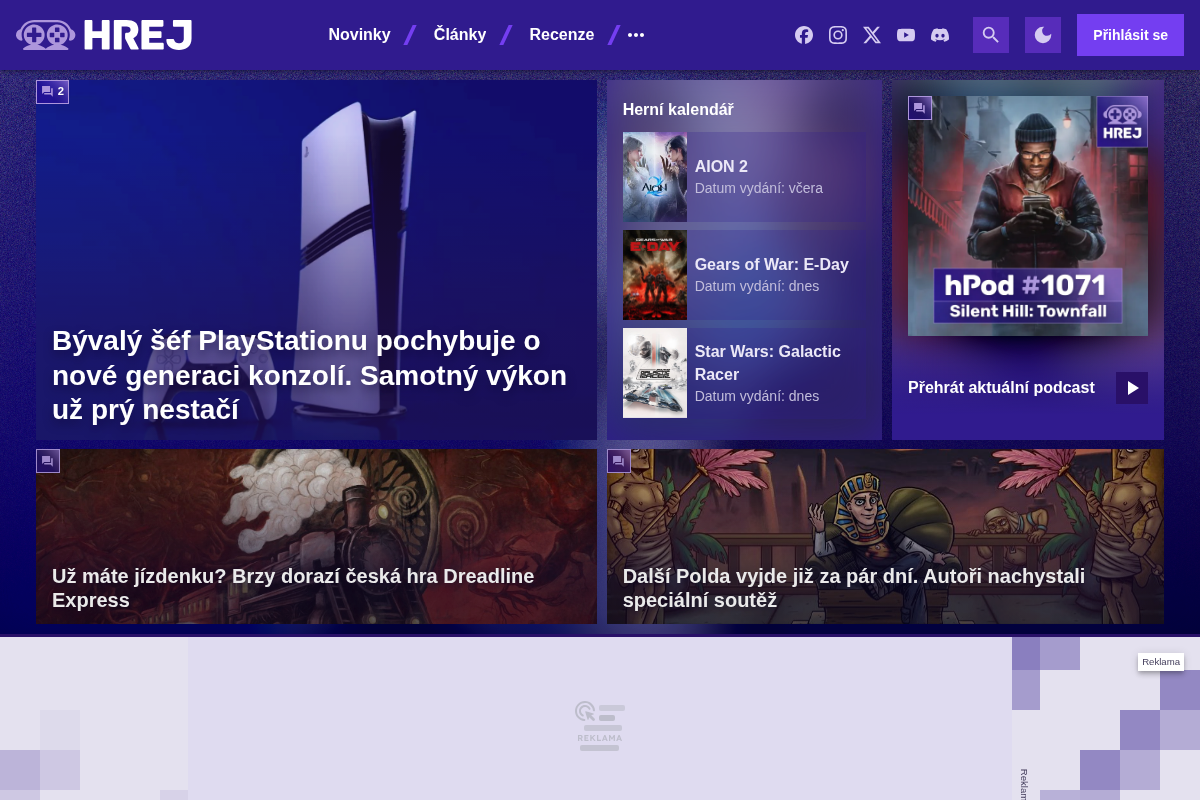Open comments icon on the podcast card
Screen dimensions: 1200x800
click(920, 108)
